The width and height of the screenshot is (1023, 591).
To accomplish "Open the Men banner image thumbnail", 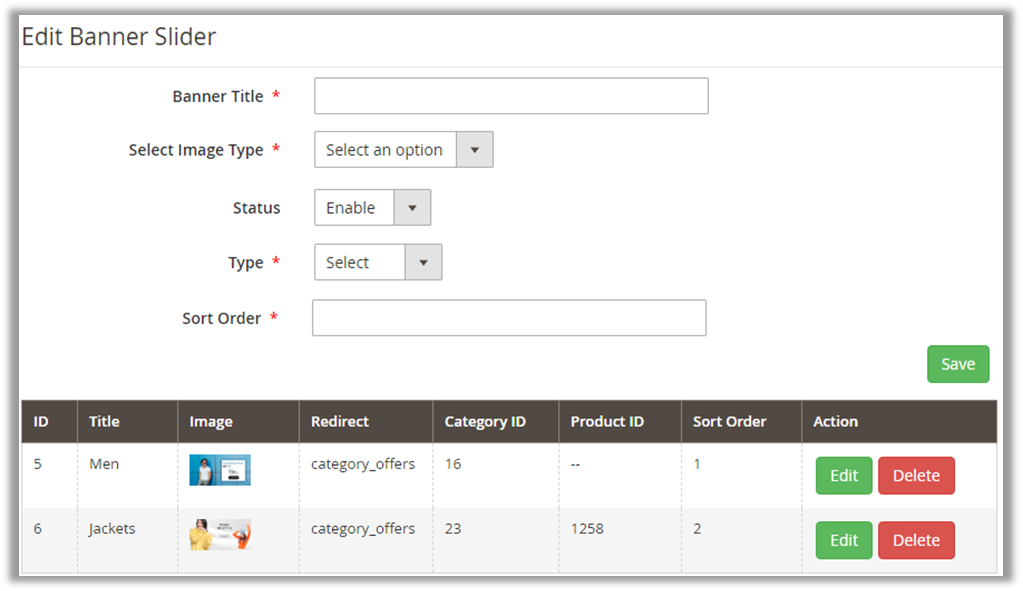I will point(220,470).
